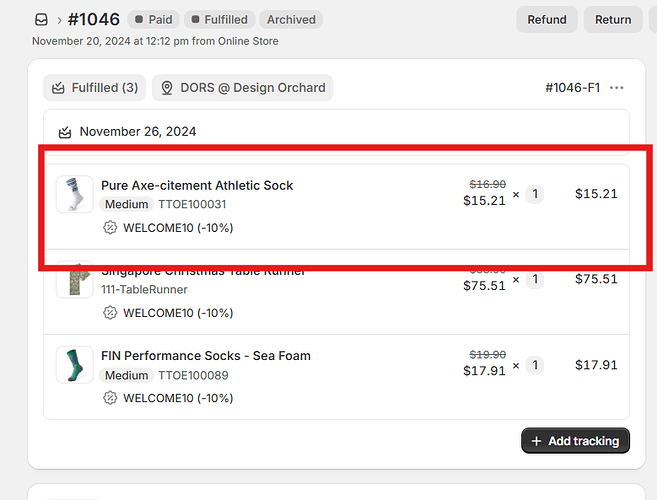Click the Fulfilled (3) status badge
The height and width of the screenshot is (500, 657).
[x=95, y=88]
